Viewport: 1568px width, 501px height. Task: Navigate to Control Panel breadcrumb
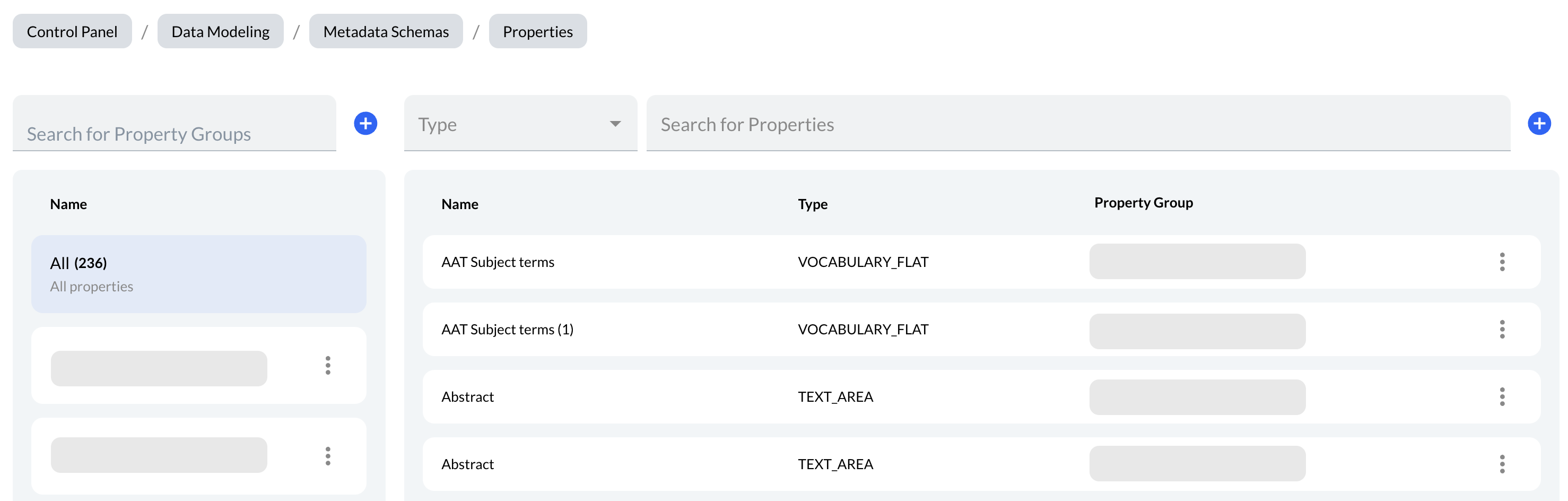click(72, 31)
